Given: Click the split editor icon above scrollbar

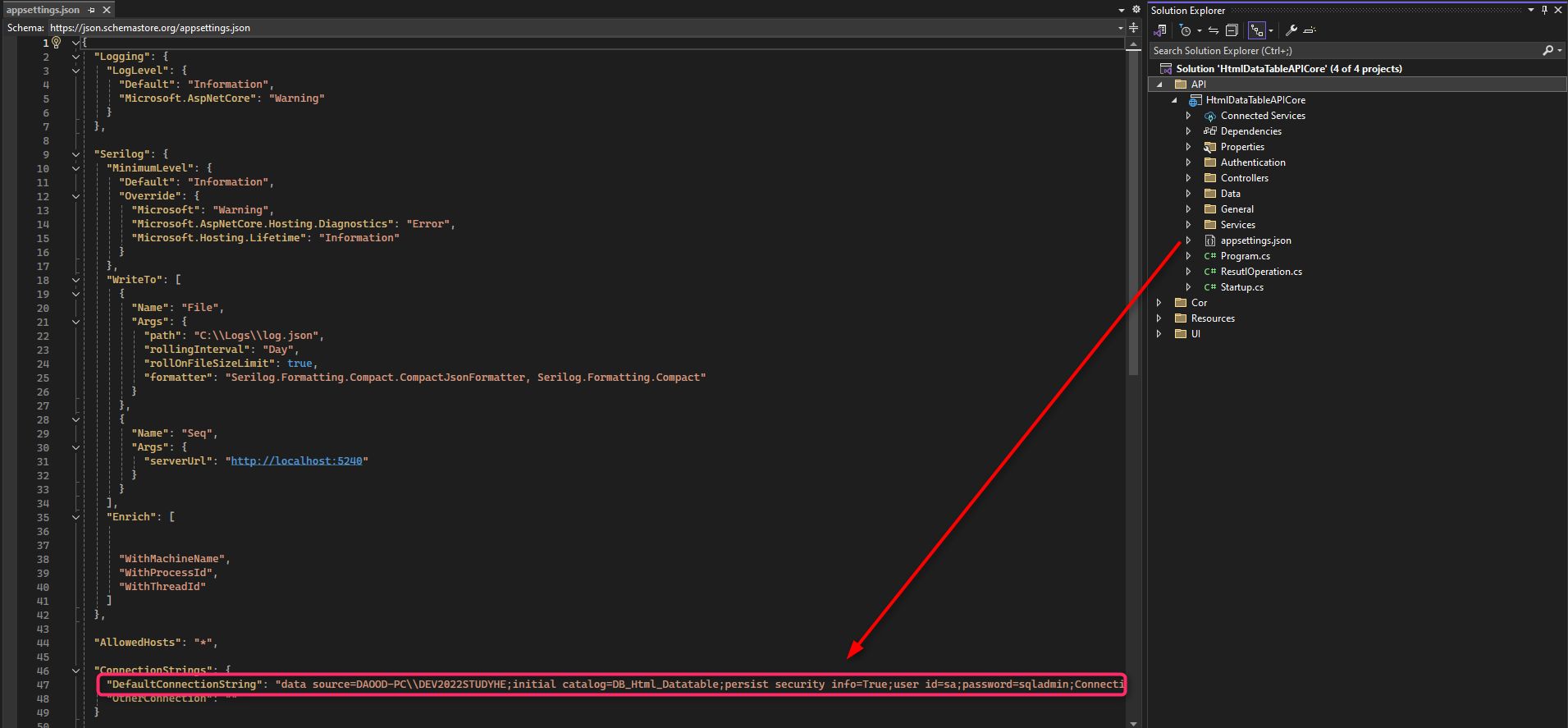Looking at the screenshot, I should pyautogui.click(x=1134, y=28).
